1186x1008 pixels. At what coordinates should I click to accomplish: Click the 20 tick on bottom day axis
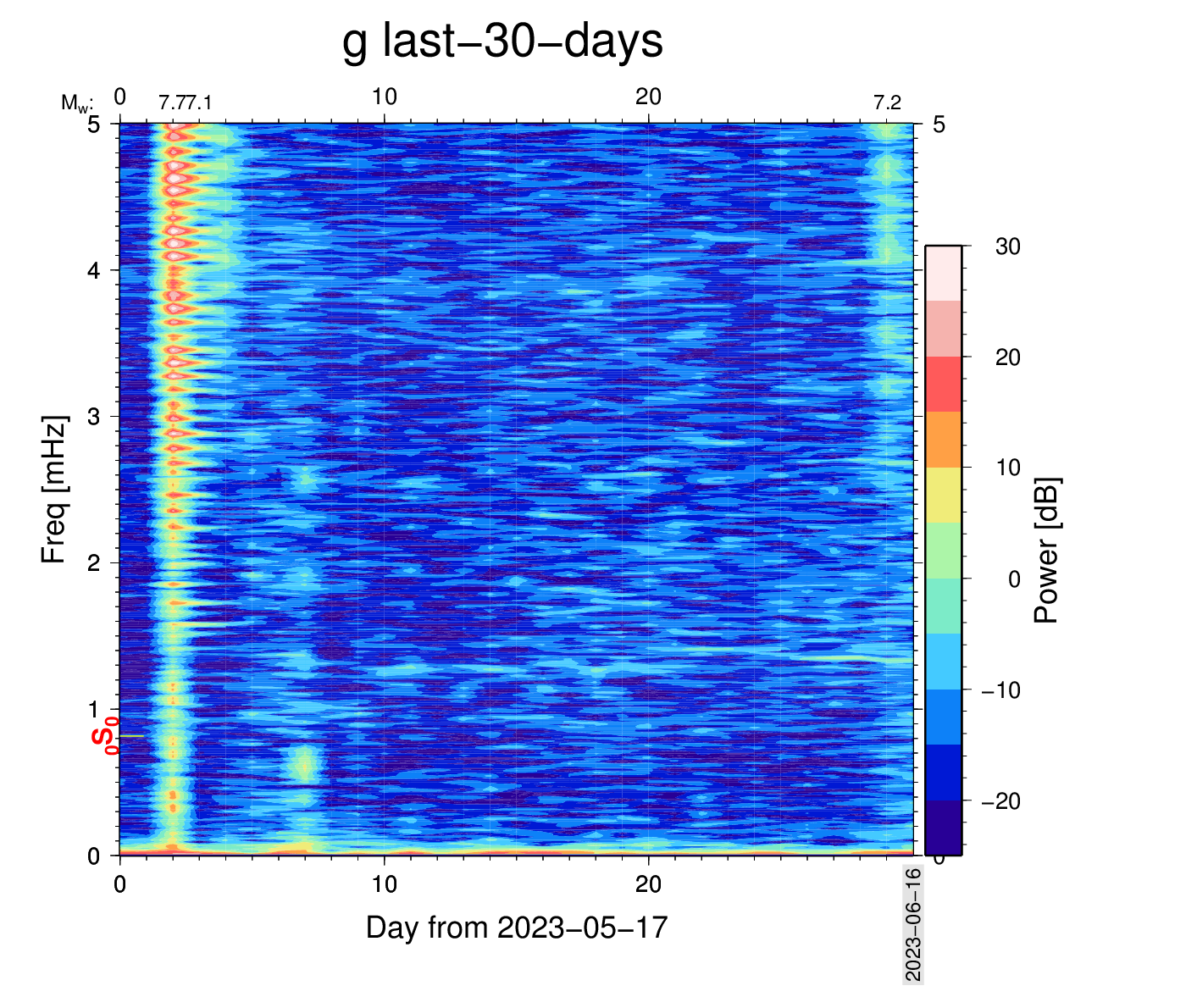pyautogui.click(x=648, y=884)
